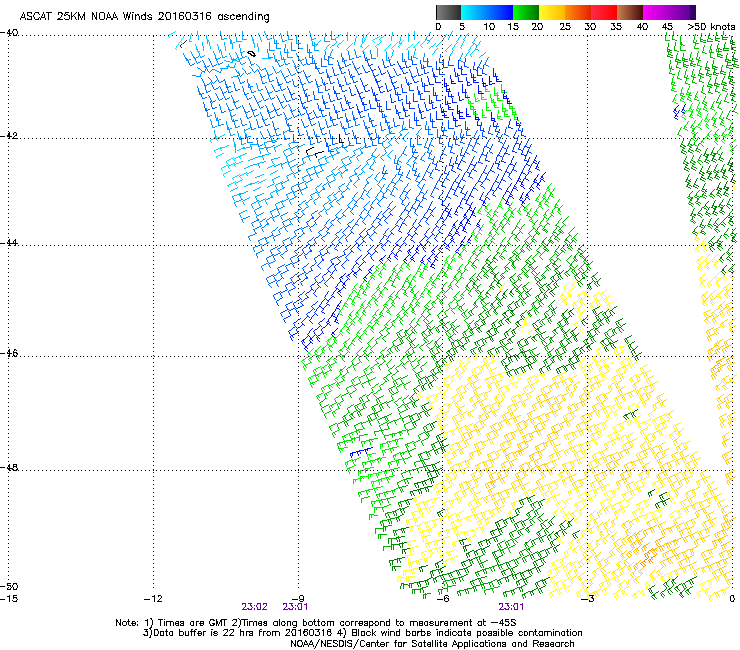Image resolution: width=740 pixels, height=650 pixels.
Task: Click the -6 longitude axis label
Action: [443, 599]
